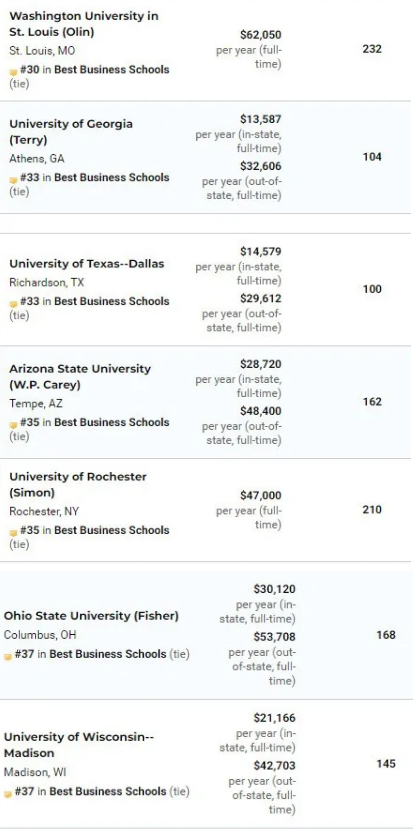The width and height of the screenshot is (416, 829).
Task: Click badge icon beside Arizona State University ranking
Action: click(13, 424)
